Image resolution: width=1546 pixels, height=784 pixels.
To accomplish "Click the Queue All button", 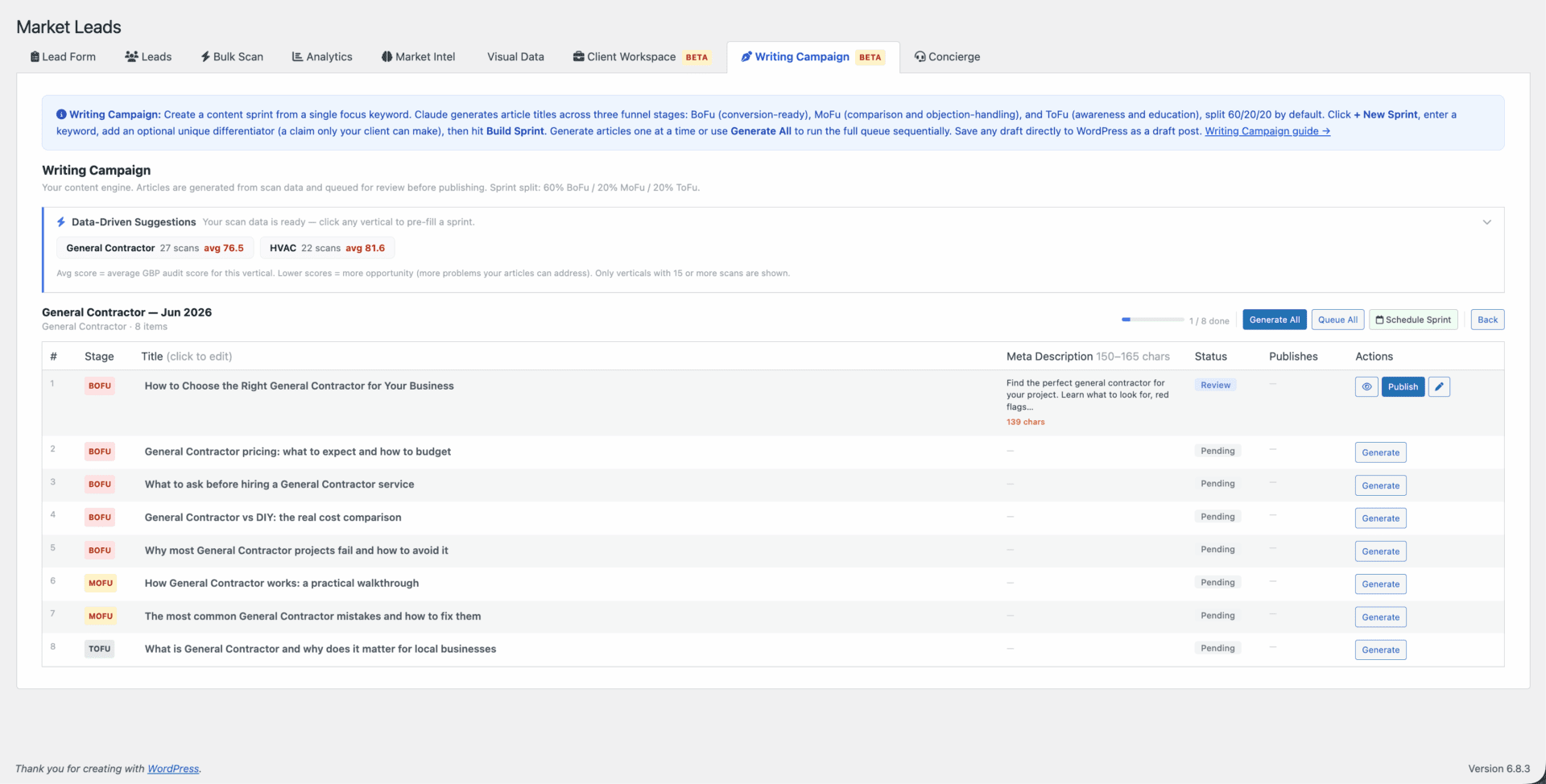I will (1337, 320).
